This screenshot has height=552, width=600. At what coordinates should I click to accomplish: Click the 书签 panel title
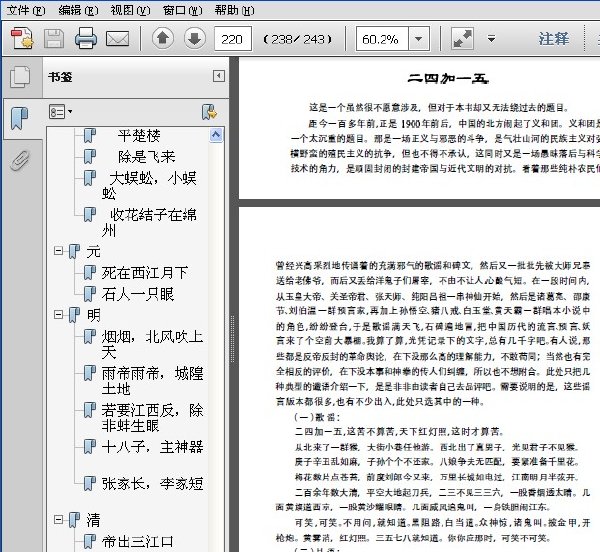pos(60,77)
